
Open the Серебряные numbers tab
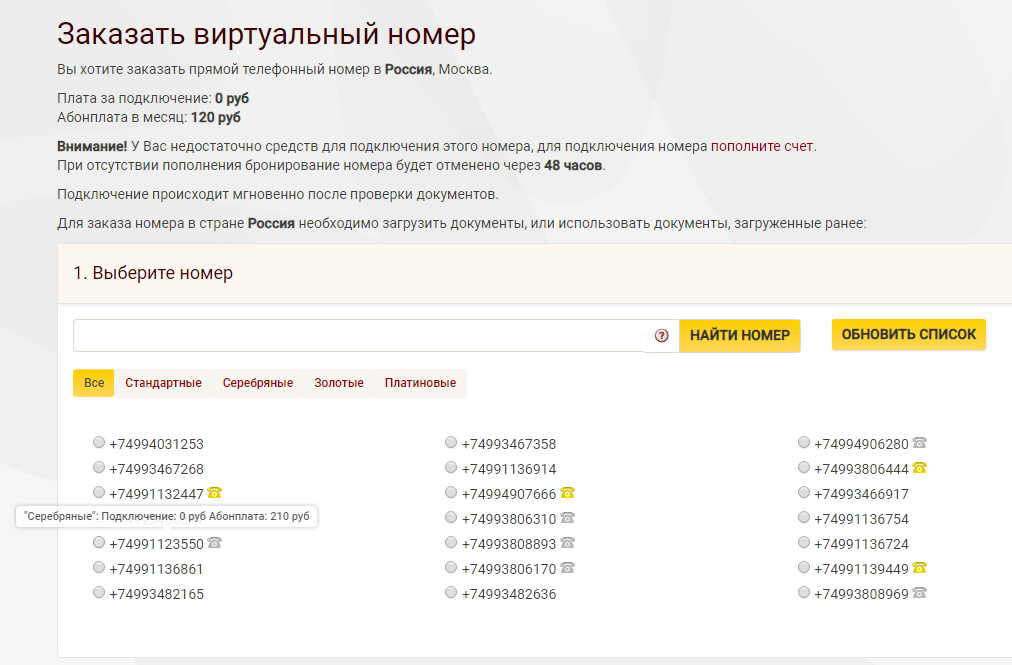[258, 383]
